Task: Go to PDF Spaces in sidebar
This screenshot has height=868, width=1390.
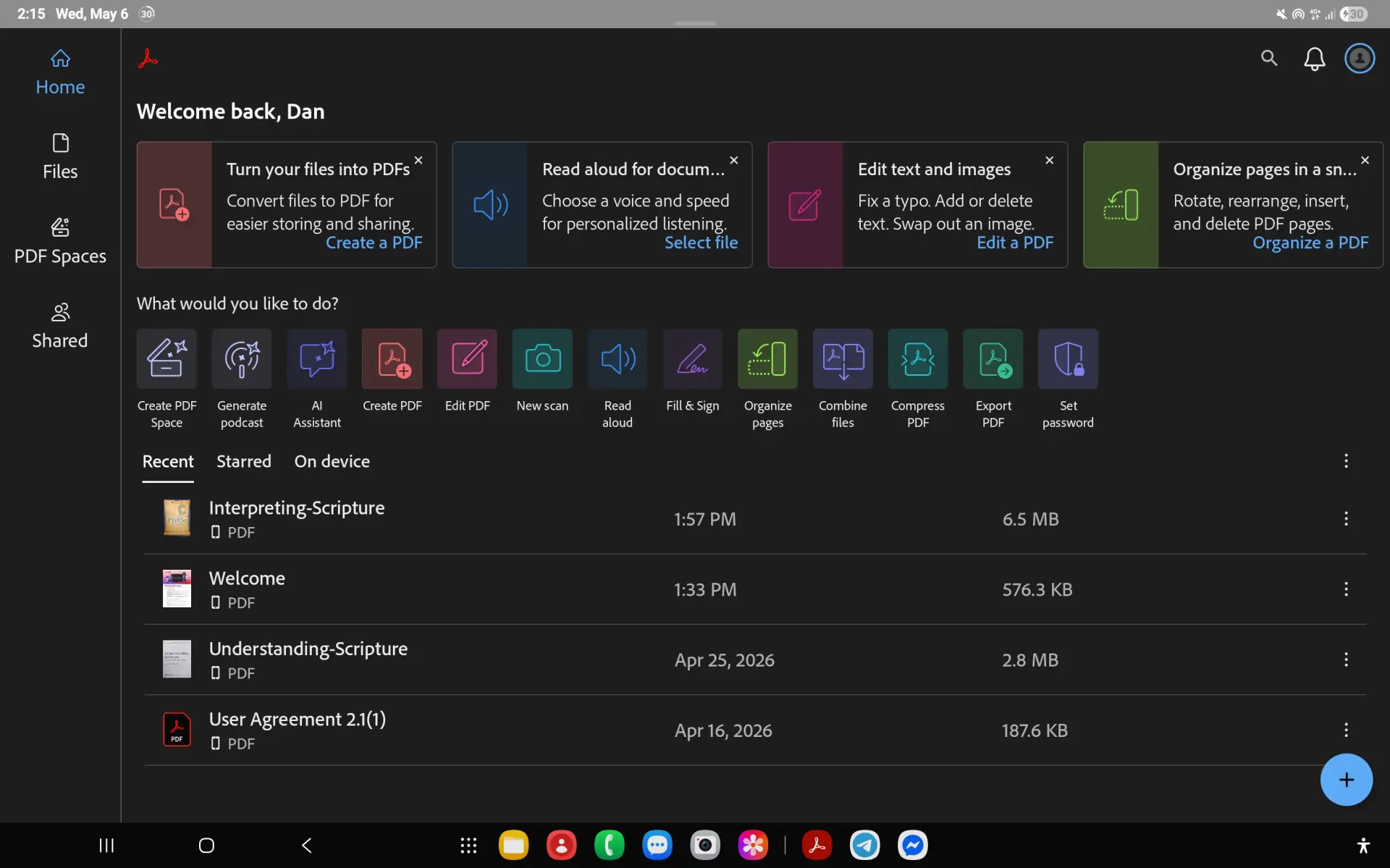Action: click(60, 242)
